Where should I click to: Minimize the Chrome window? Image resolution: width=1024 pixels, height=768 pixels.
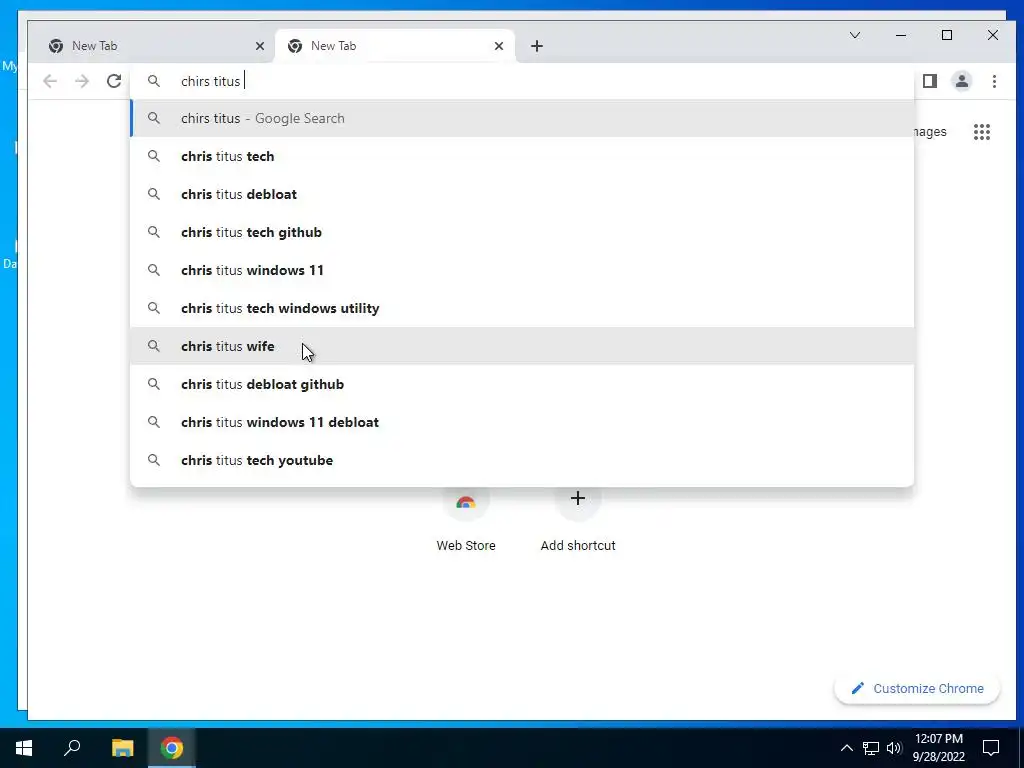tap(901, 35)
